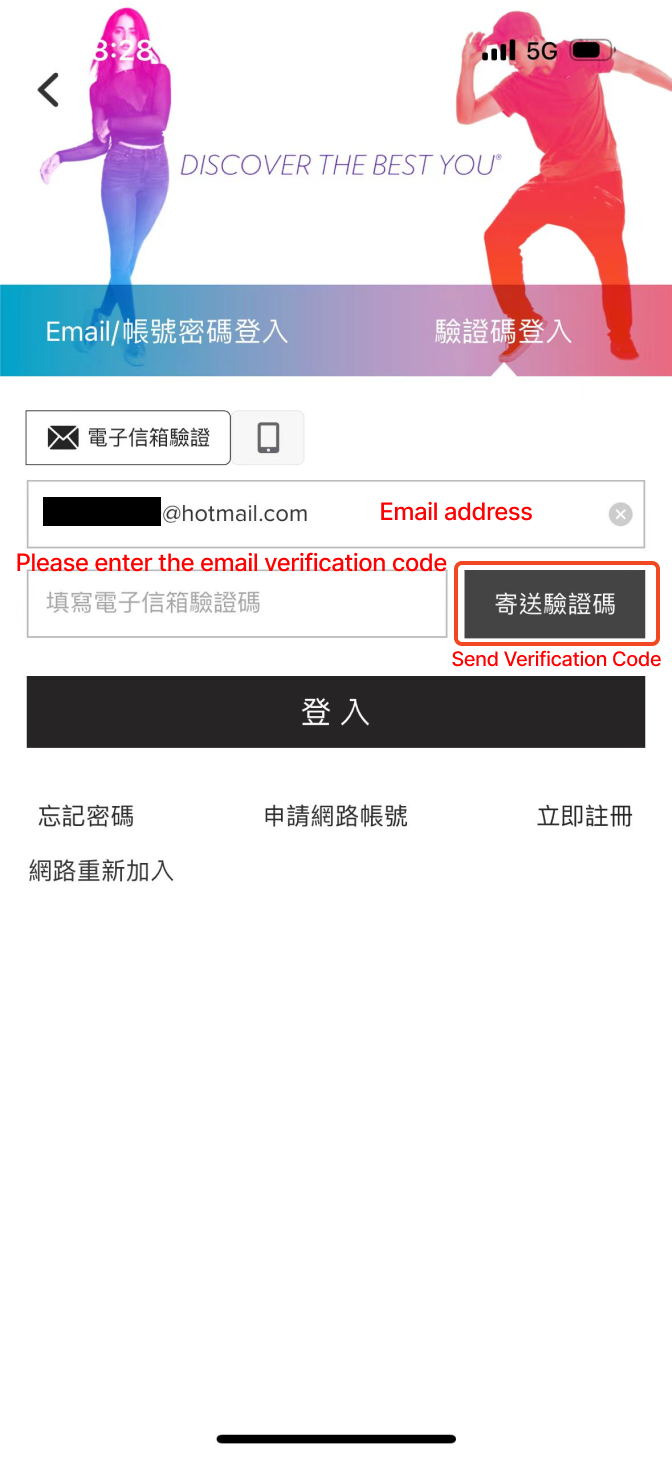
Task: Click the 寄送驗證碼 send code button
Action: point(555,604)
